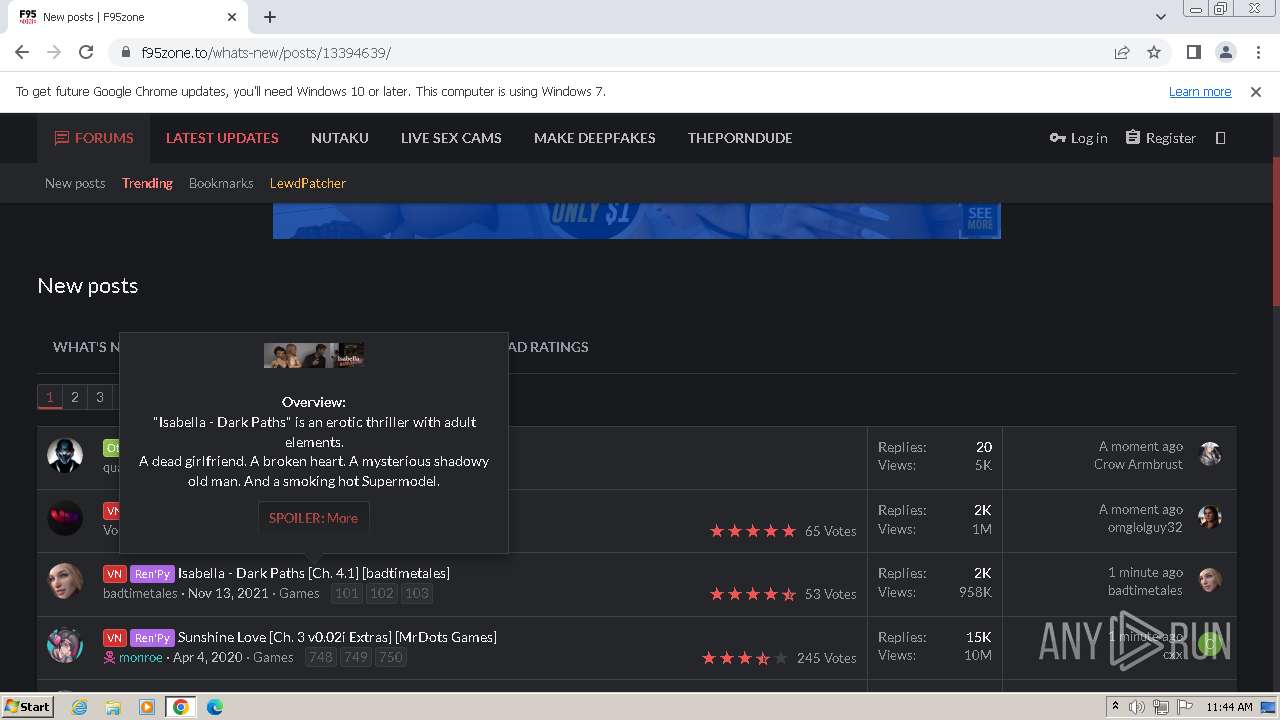Click first thread starter avatar with mask
Image resolution: width=1280 pixels, height=720 pixels.
point(65,455)
